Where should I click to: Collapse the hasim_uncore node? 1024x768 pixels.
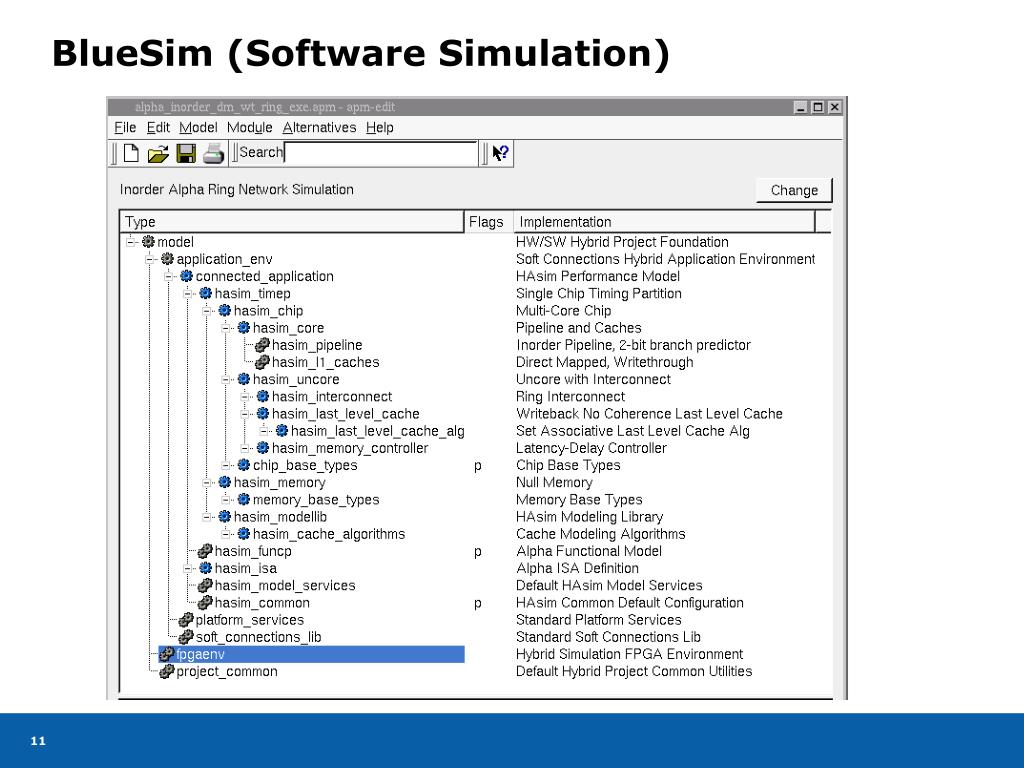point(225,379)
